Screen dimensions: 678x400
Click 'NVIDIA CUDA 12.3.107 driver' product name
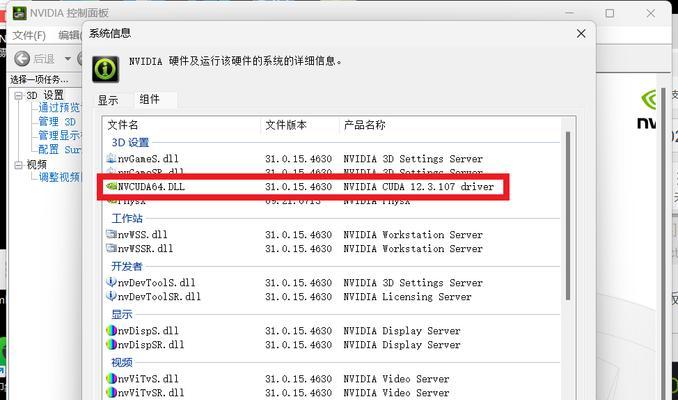pyautogui.click(x=418, y=187)
